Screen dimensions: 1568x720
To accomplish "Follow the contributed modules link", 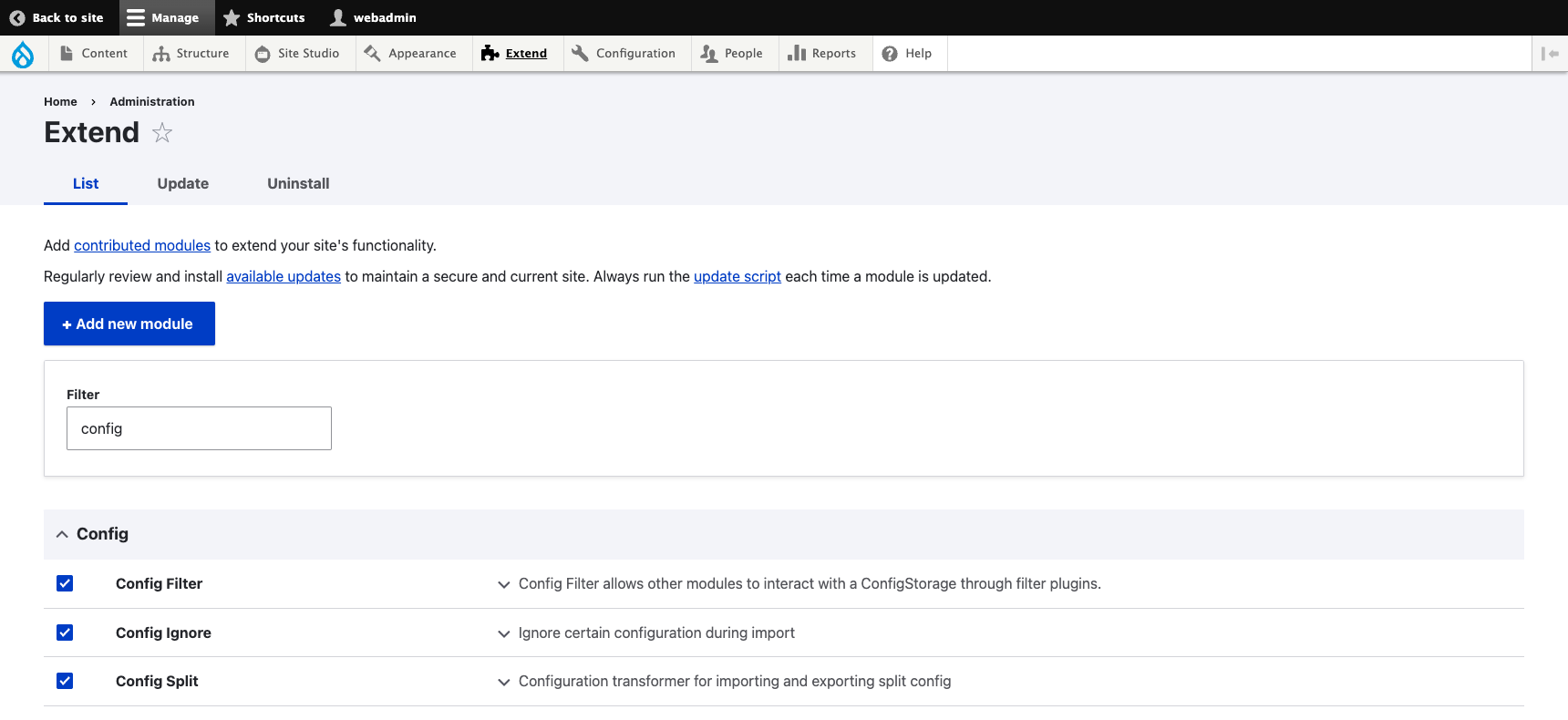I will [142, 245].
